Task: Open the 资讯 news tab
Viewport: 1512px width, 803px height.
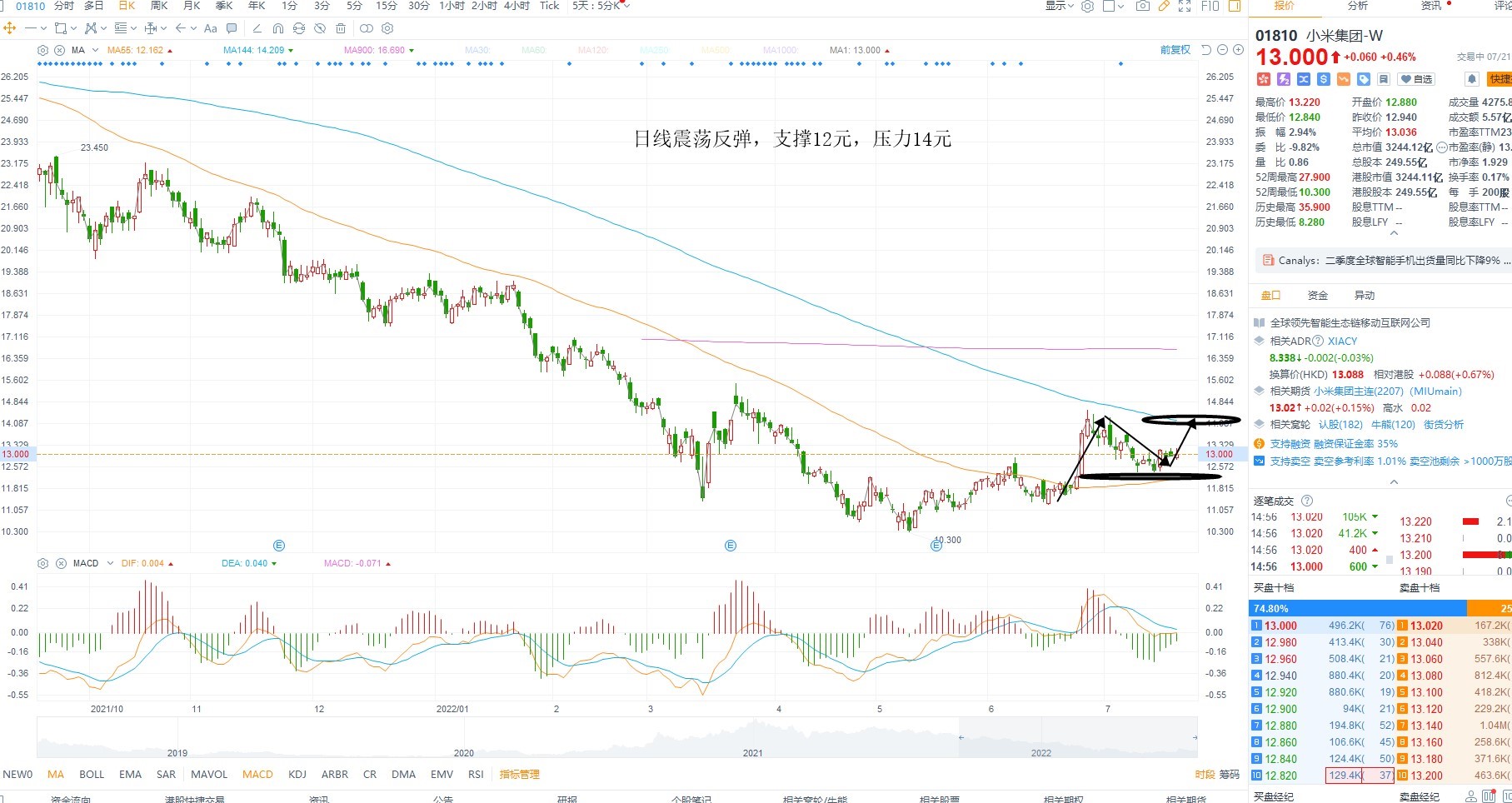Action: click(x=1431, y=6)
